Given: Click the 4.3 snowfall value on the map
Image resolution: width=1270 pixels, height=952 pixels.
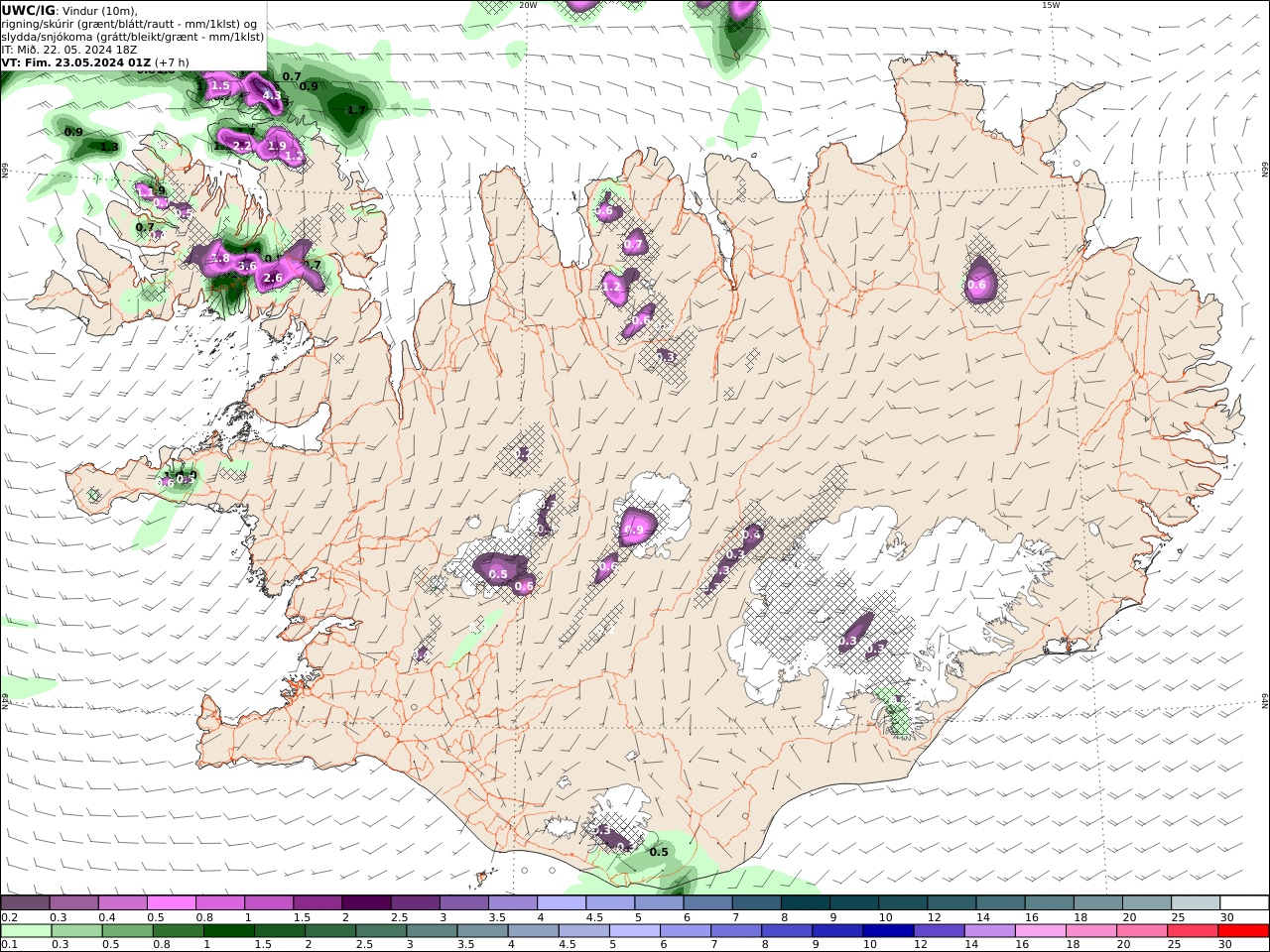Looking at the screenshot, I should click(x=270, y=96).
